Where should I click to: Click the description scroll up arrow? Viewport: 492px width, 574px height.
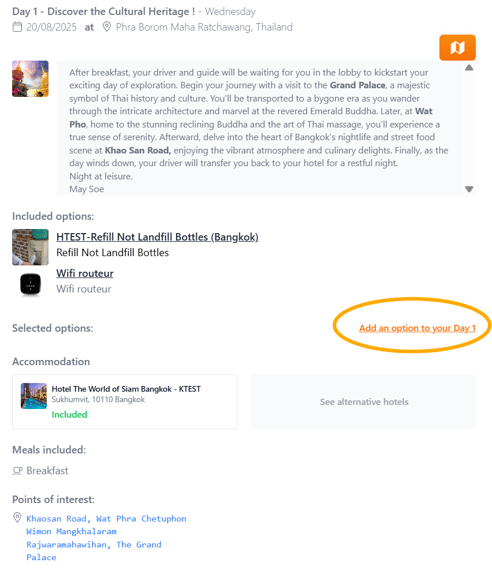(x=469, y=68)
